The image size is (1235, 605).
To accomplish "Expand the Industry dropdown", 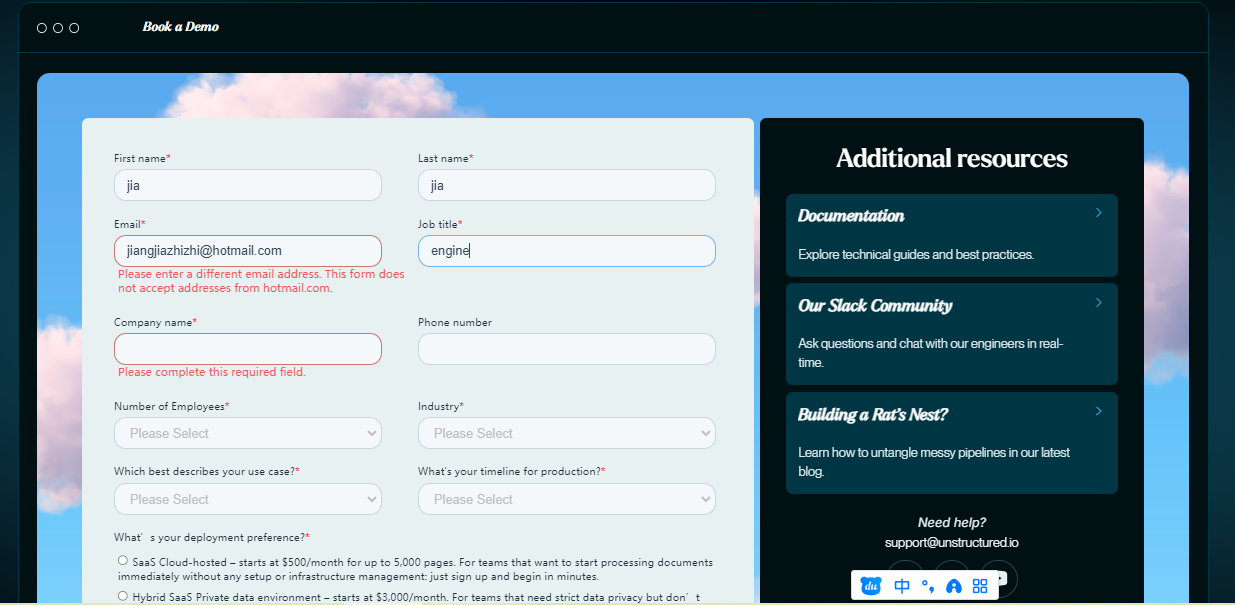I will 566,433.
